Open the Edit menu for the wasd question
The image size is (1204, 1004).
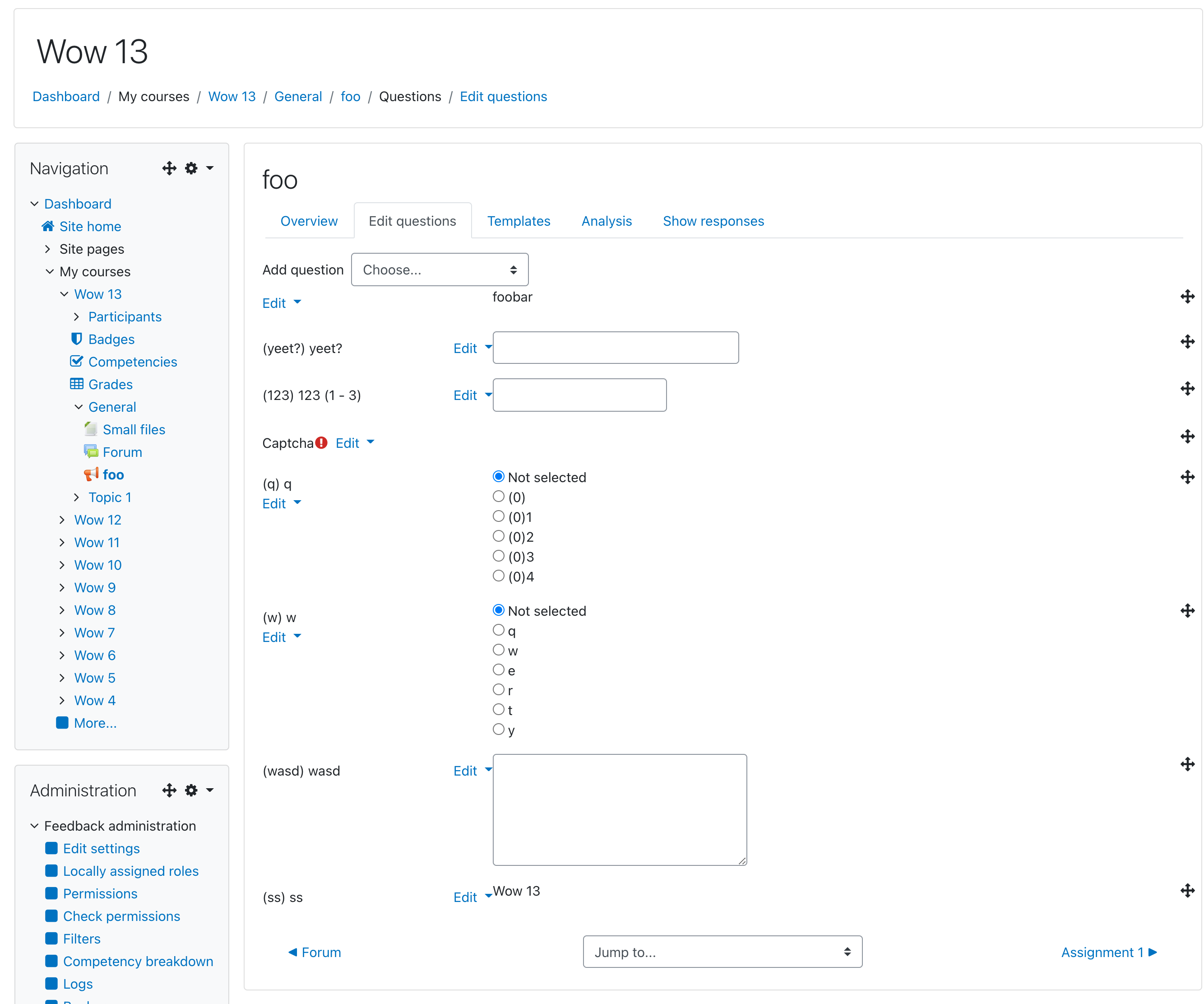[x=472, y=771]
